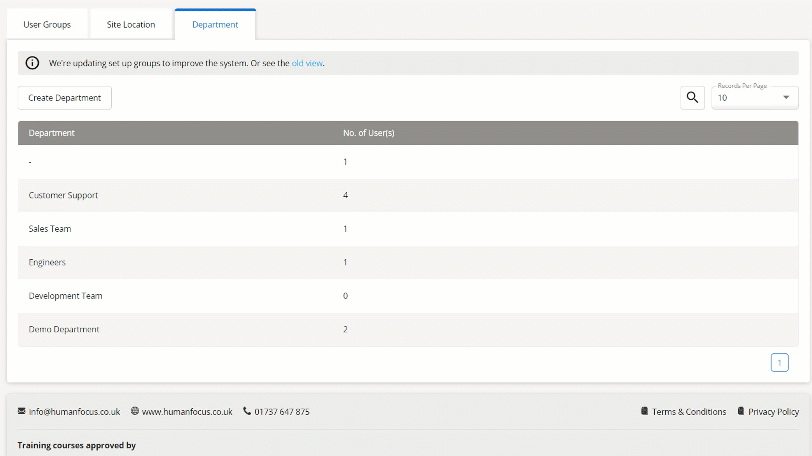Select the Demo Department row
The width and height of the screenshot is (812, 456).
(64, 329)
